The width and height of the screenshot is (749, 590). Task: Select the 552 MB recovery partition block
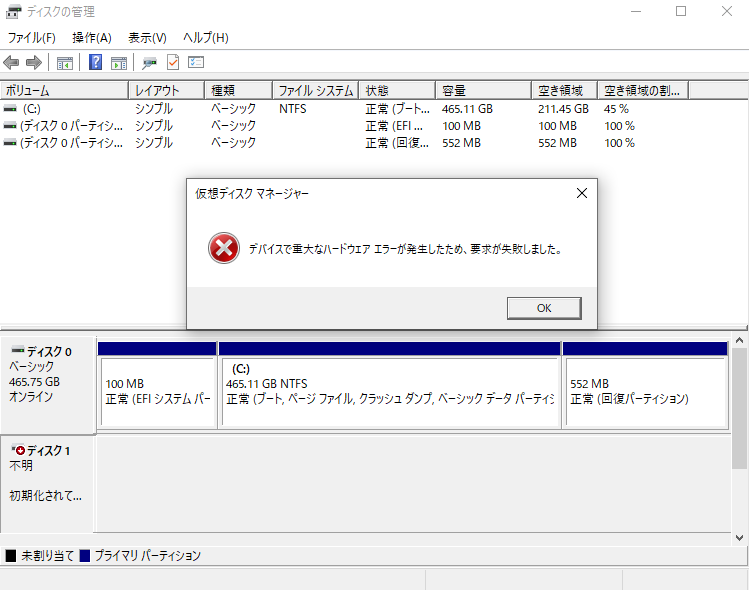point(644,391)
